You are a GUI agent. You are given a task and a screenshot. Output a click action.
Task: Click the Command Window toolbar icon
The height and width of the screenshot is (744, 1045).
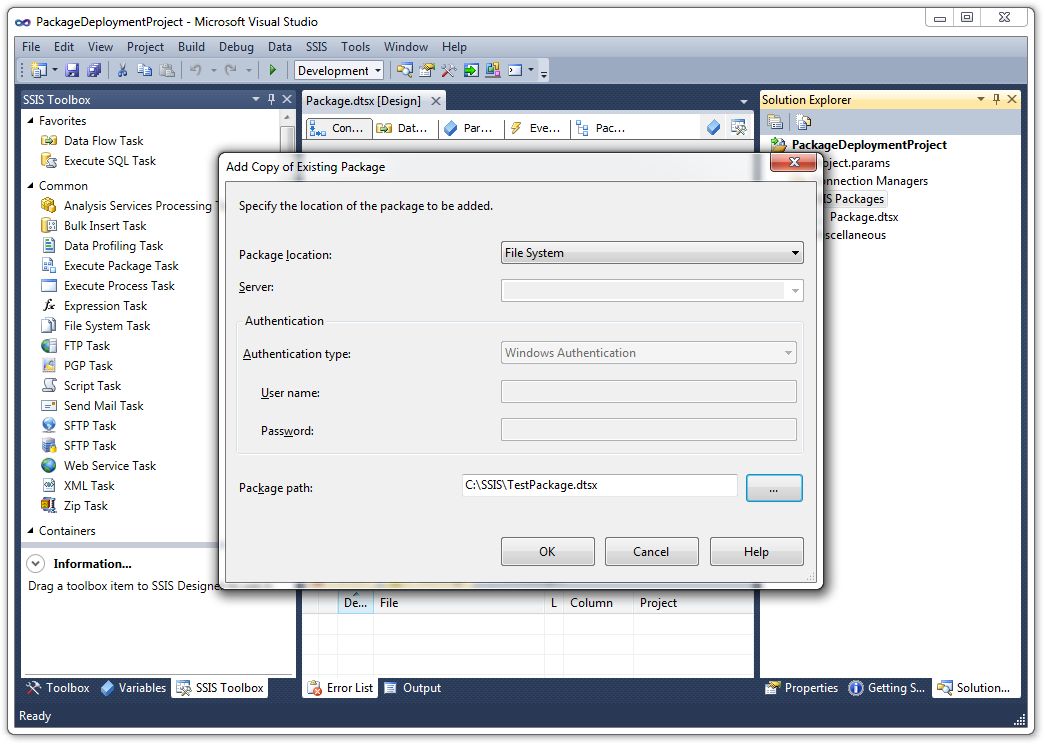(x=515, y=70)
